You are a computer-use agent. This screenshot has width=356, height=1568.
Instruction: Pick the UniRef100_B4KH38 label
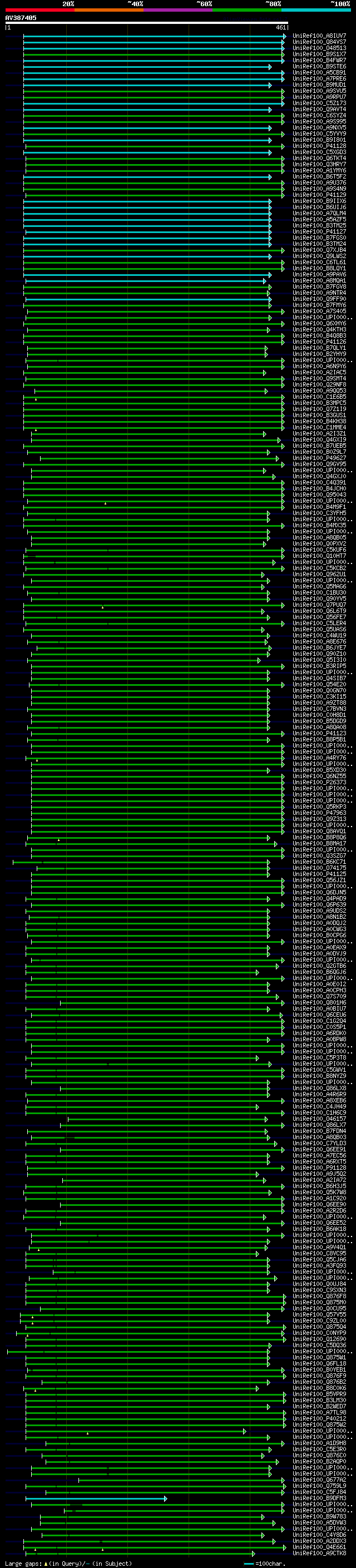point(319,421)
